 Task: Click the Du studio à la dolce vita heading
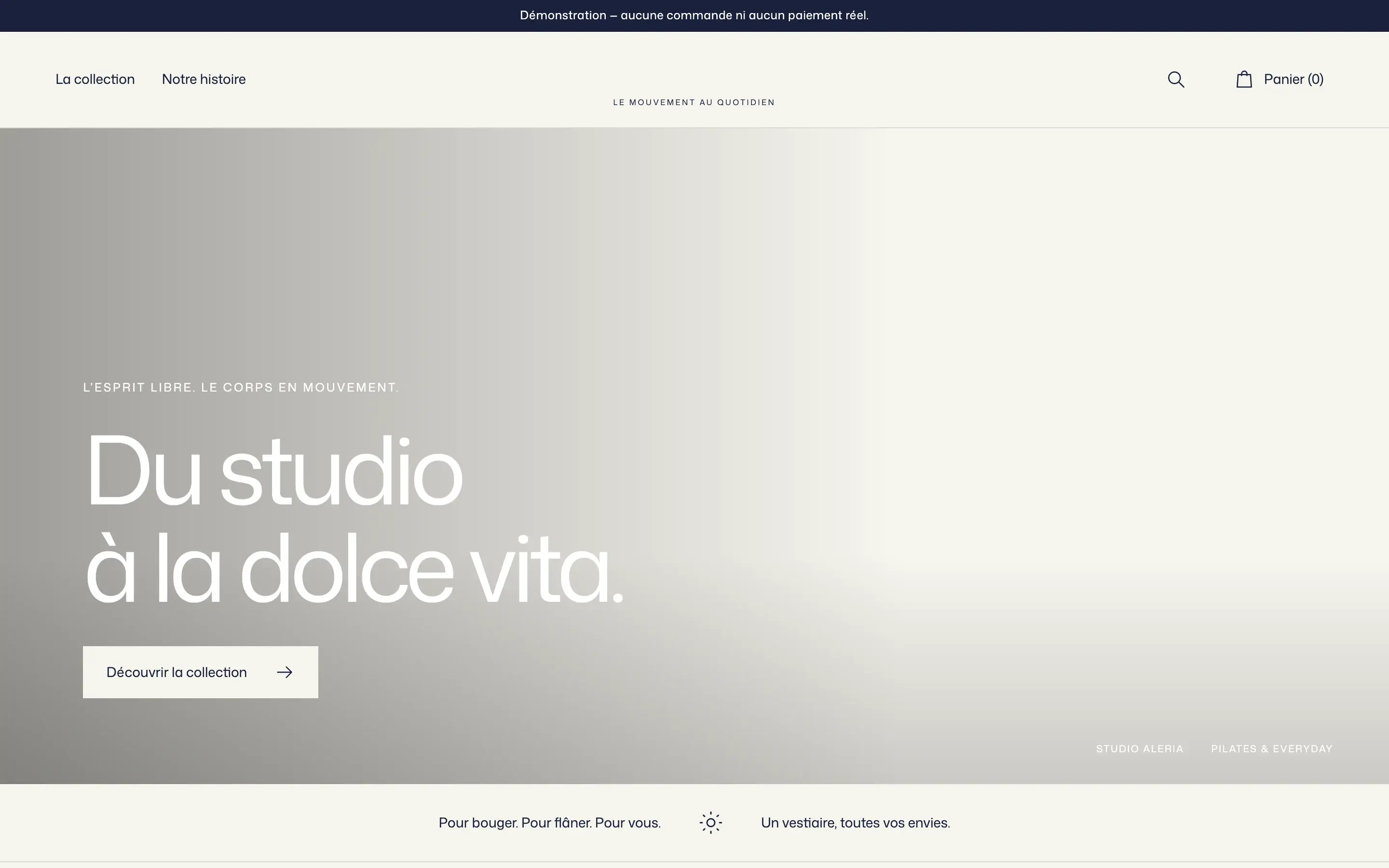[x=354, y=519]
